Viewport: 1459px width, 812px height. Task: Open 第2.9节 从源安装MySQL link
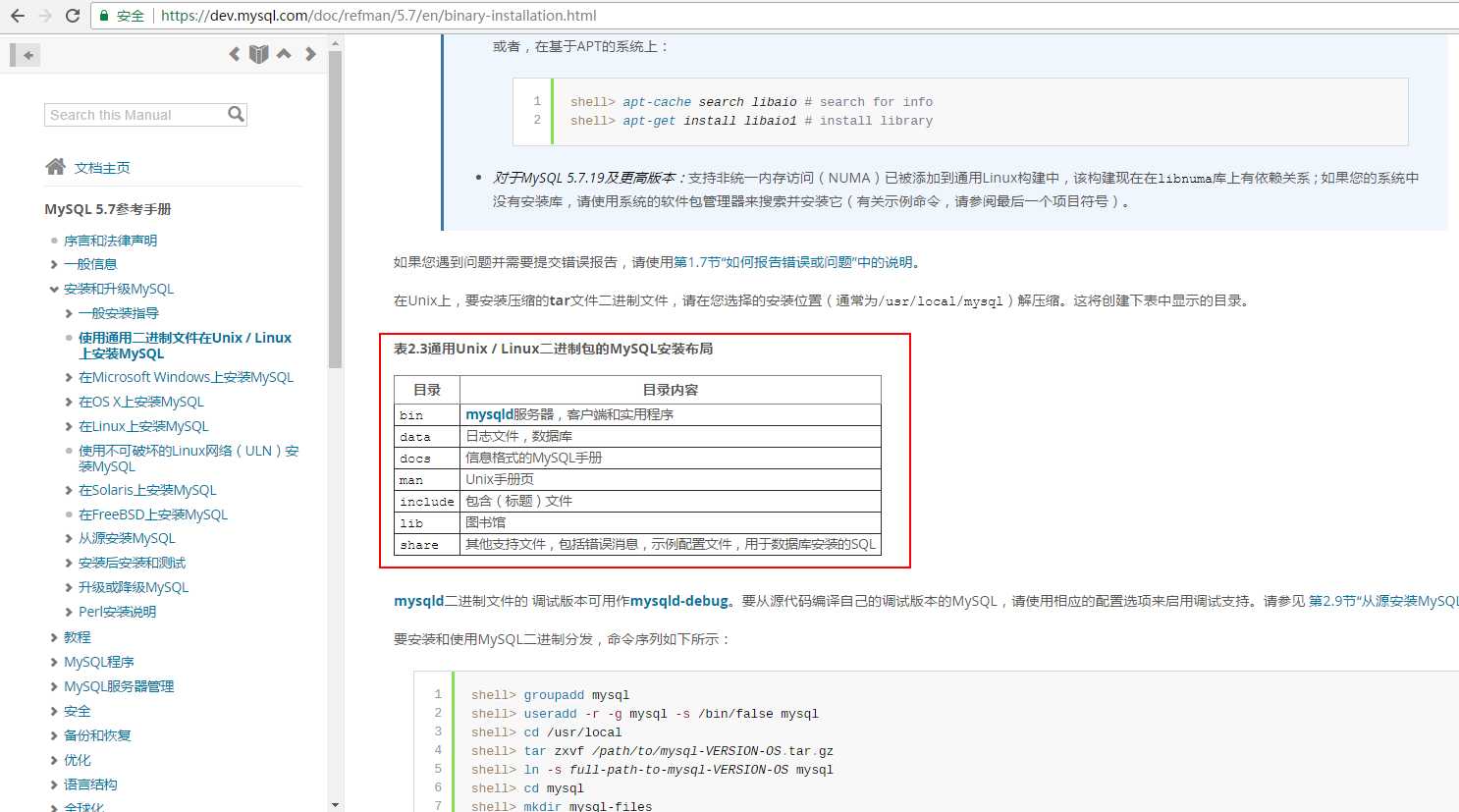(x=1383, y=601)
